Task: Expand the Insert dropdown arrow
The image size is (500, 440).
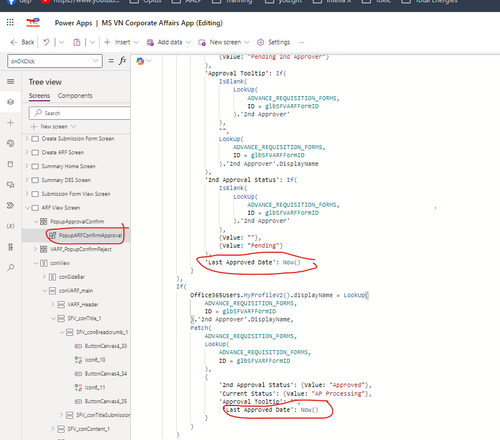Action: (x=136, y=42)
